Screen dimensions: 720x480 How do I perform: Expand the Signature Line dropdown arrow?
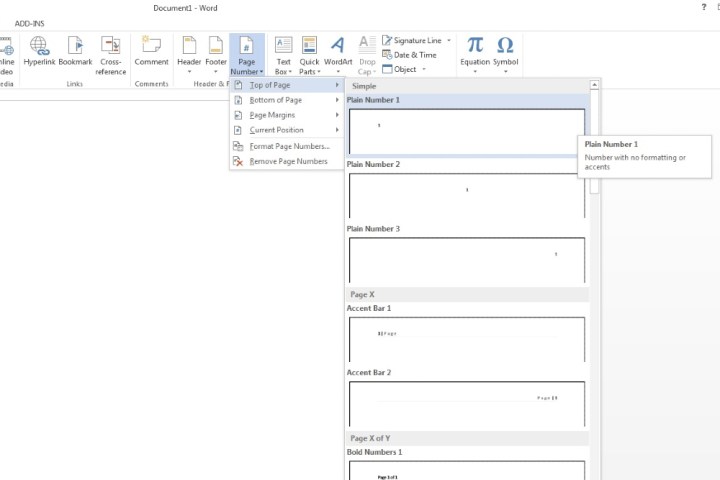coord(449,40)
